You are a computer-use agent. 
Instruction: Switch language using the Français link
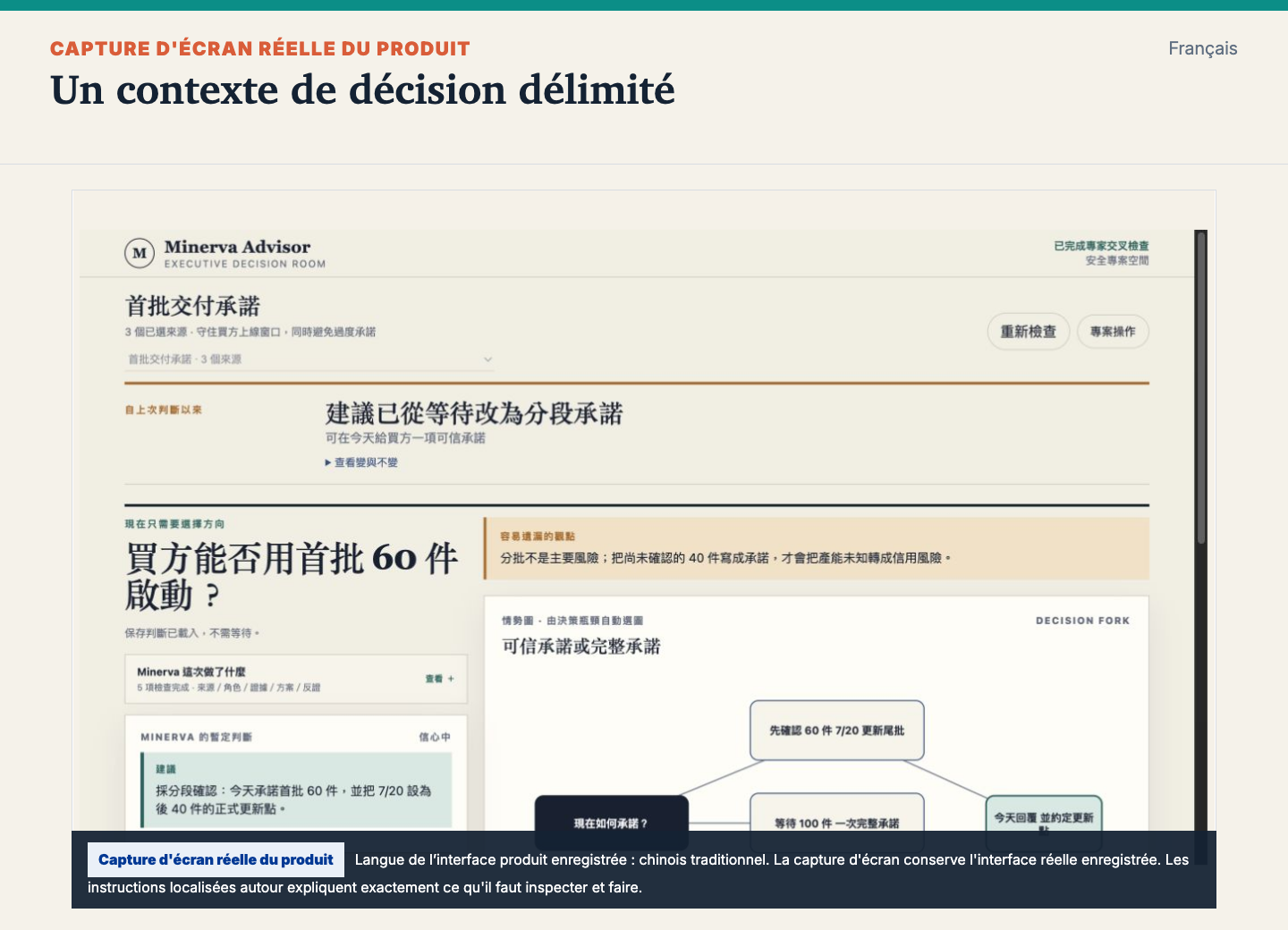coord(1202,48)
